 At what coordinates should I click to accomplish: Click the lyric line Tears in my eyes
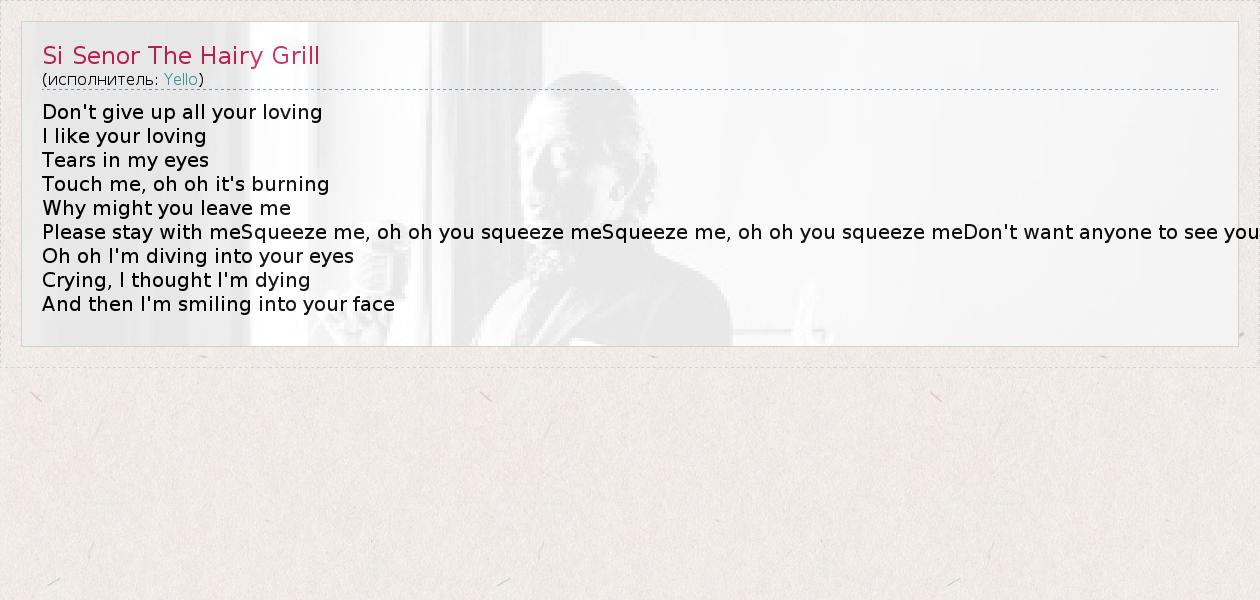125,160
